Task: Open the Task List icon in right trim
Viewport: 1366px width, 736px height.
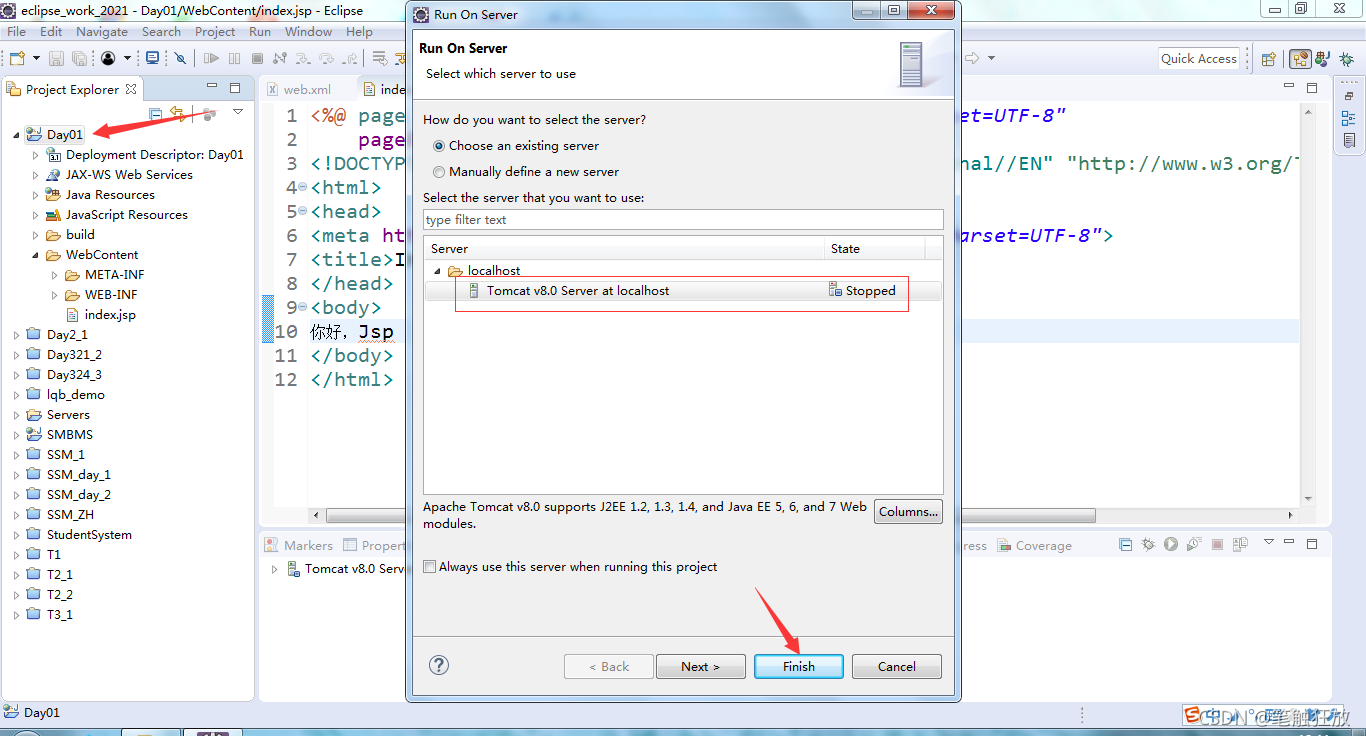Action: (x=1349, y=141)
